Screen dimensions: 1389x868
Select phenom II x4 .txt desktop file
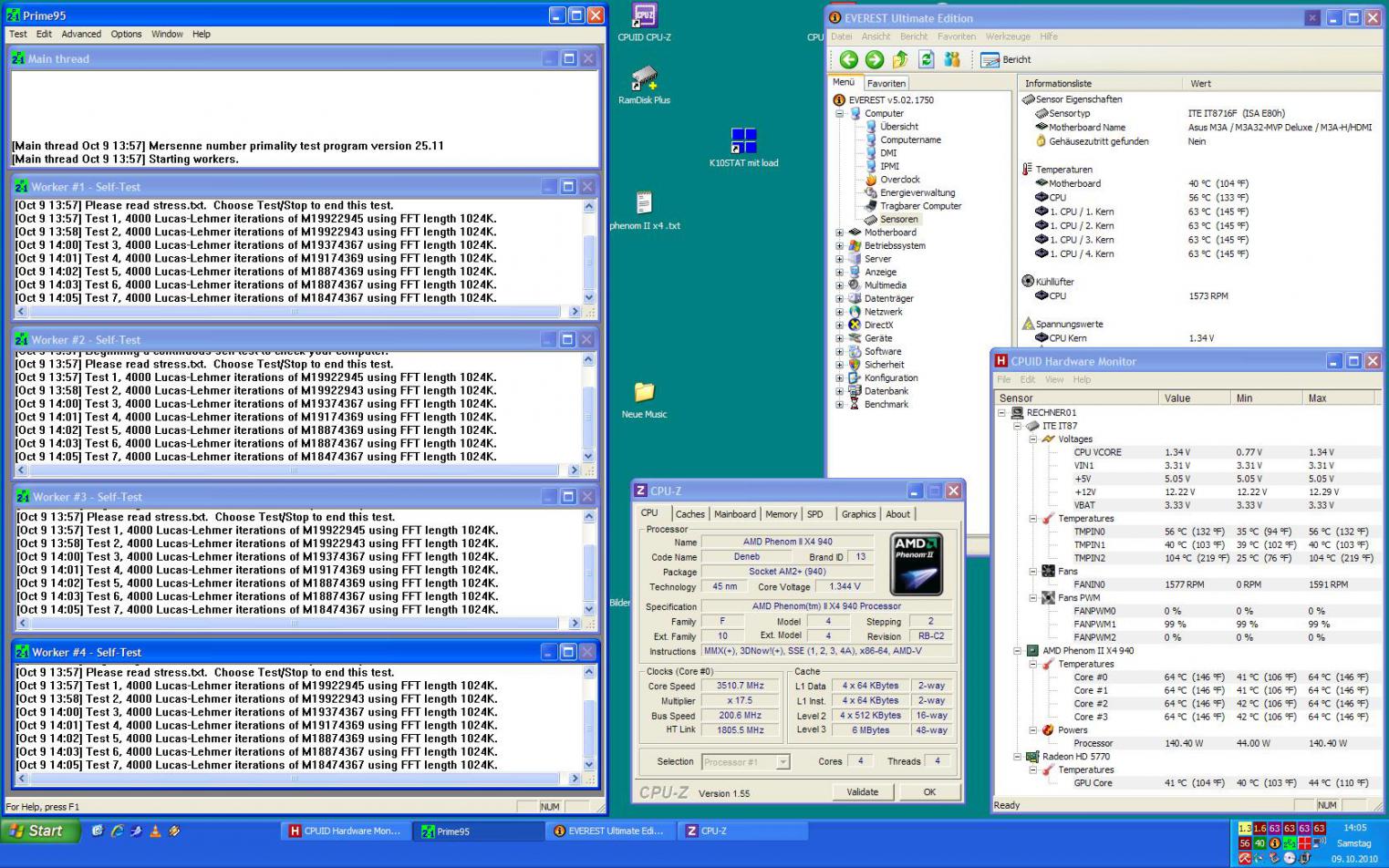pyautogui.click(x=645, y=211)
